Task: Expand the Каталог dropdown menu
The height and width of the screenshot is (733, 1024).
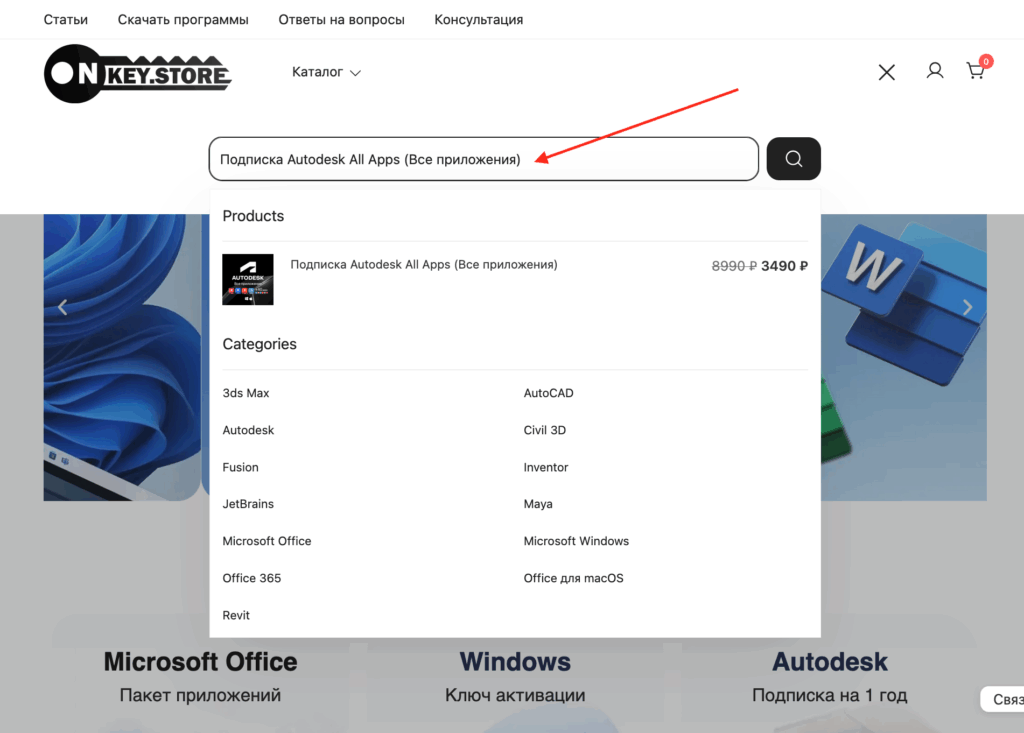Action: click(x=326, y=72)
